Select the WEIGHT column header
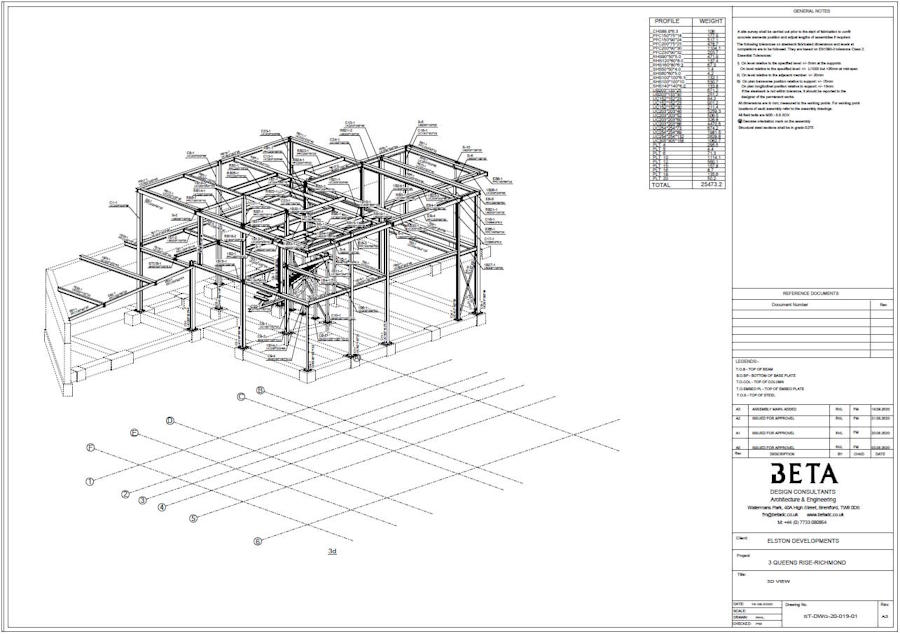Viewport: 900px width, 634px height. point(711,21)
